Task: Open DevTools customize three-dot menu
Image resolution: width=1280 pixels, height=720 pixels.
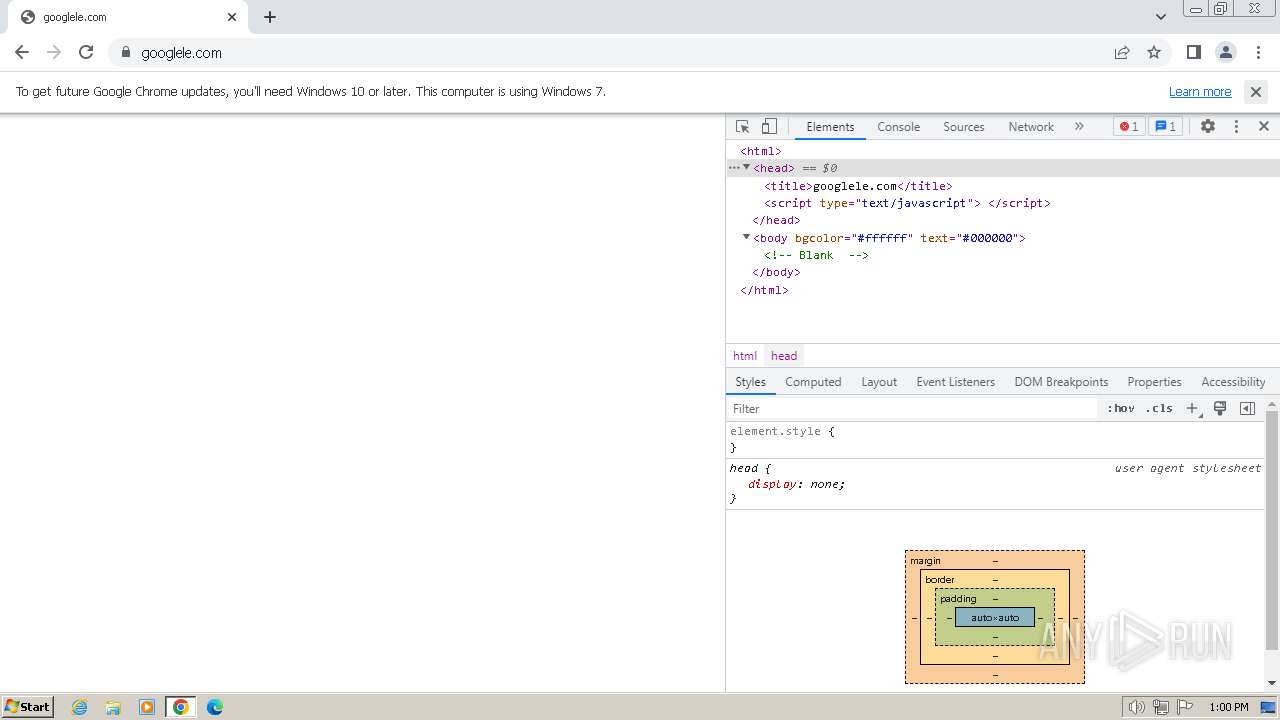Action: pos(1236,127)
